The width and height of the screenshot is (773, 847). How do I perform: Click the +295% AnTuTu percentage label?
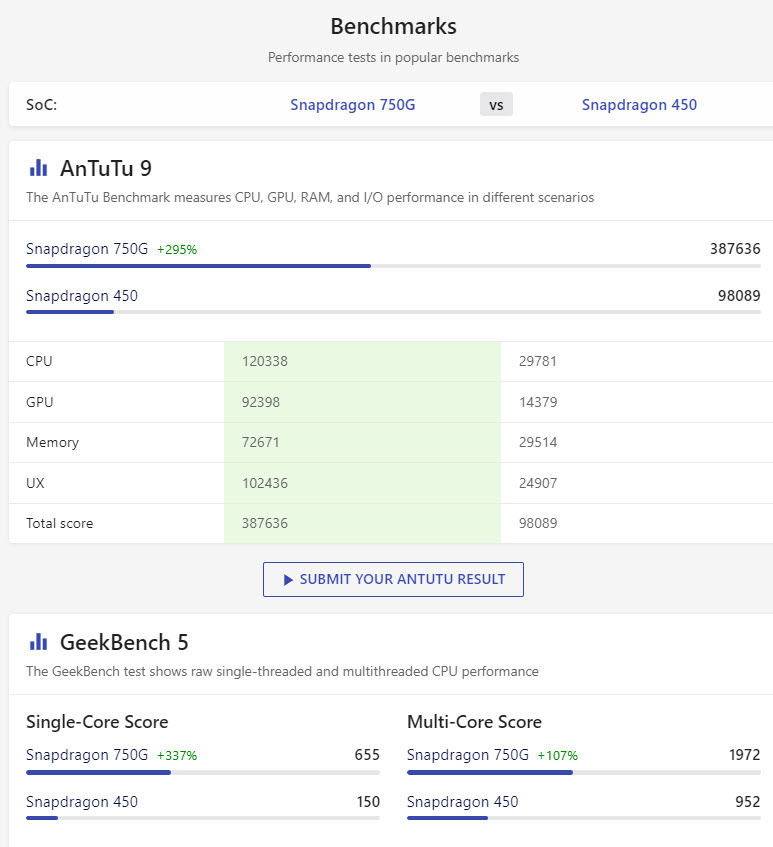click(177, 250)
